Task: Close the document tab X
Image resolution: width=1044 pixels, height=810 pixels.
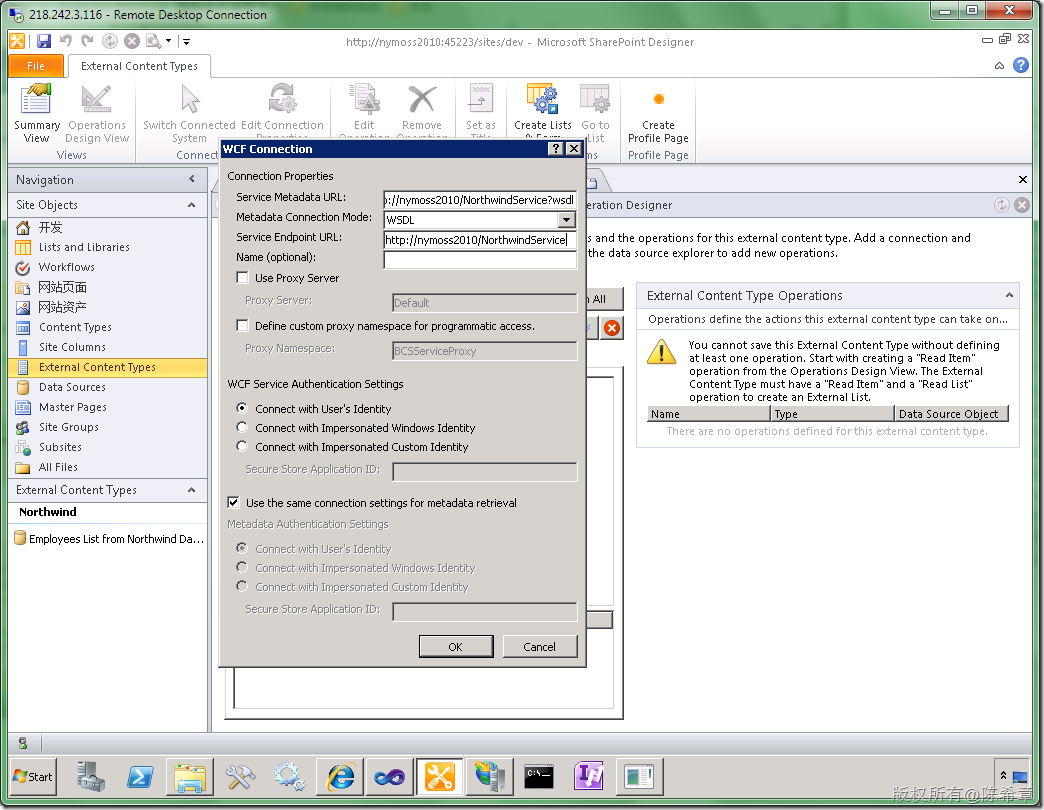Action: pyautogui.click(x=1023, y=179)
